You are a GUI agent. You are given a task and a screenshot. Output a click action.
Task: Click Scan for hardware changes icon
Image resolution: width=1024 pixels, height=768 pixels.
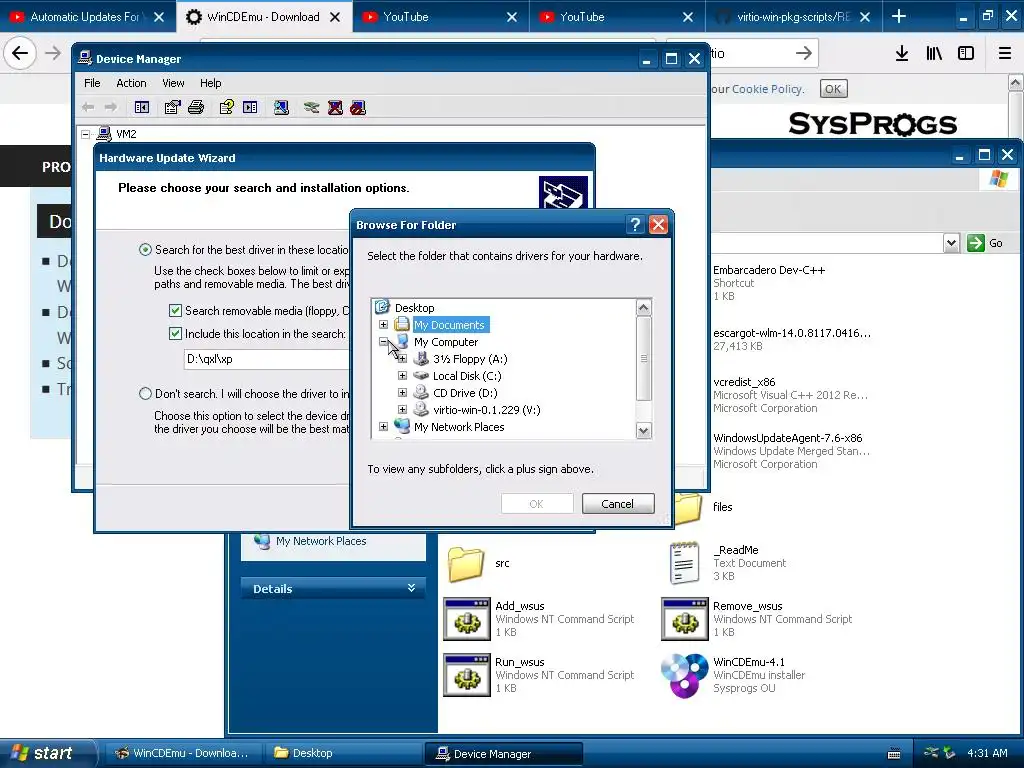[281, 107]
